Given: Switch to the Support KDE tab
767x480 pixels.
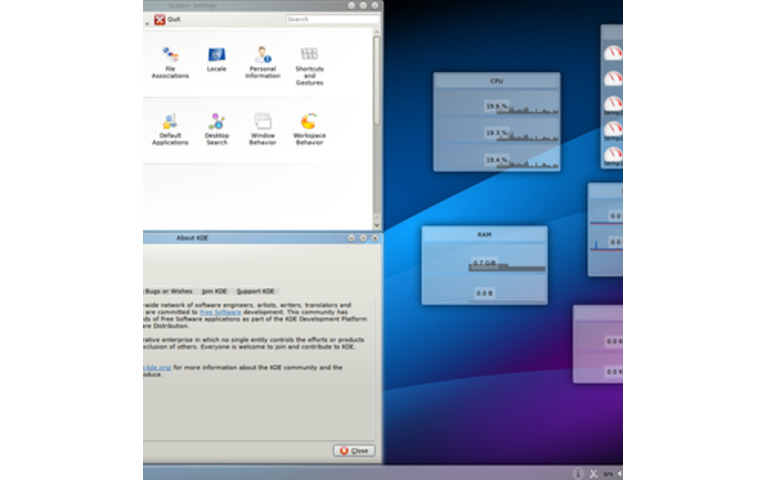Looking at the screenshot, I should tap(255, 291).
